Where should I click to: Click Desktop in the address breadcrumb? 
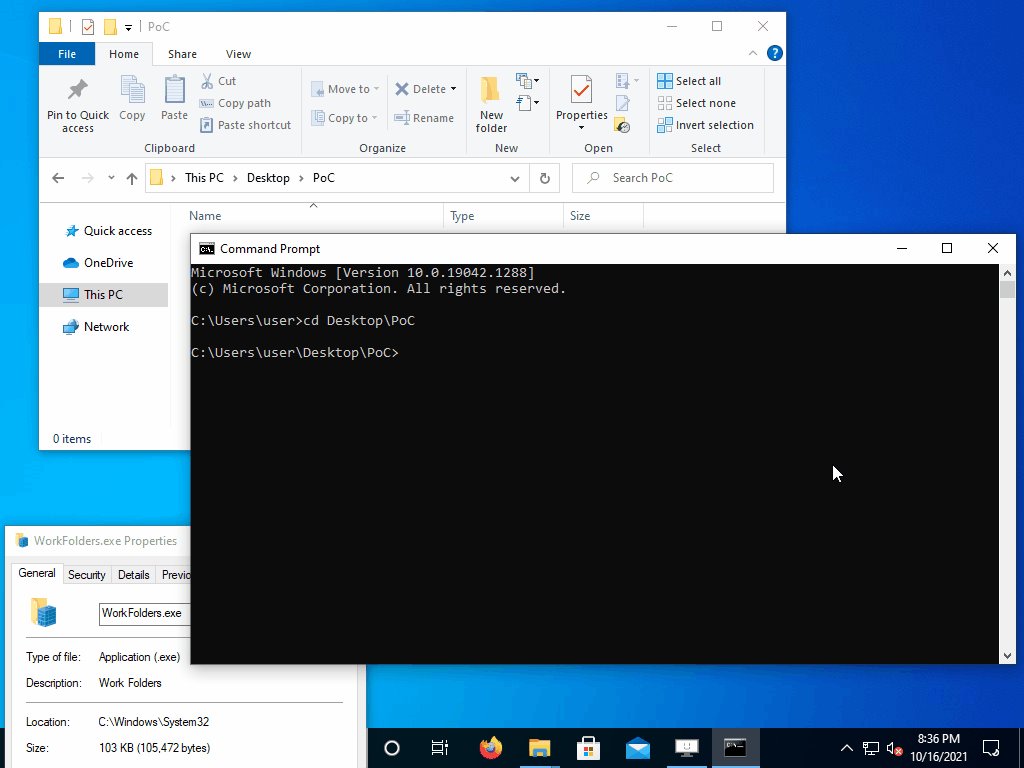(x=268, y=178)
